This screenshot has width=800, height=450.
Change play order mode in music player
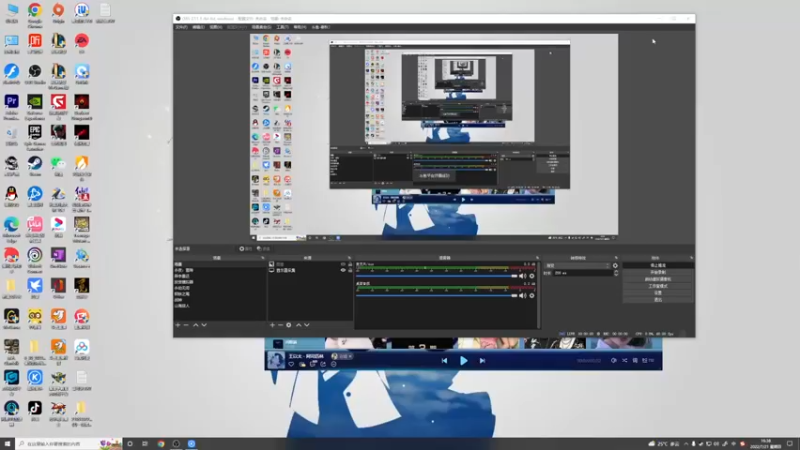click(x=624, y=360)
